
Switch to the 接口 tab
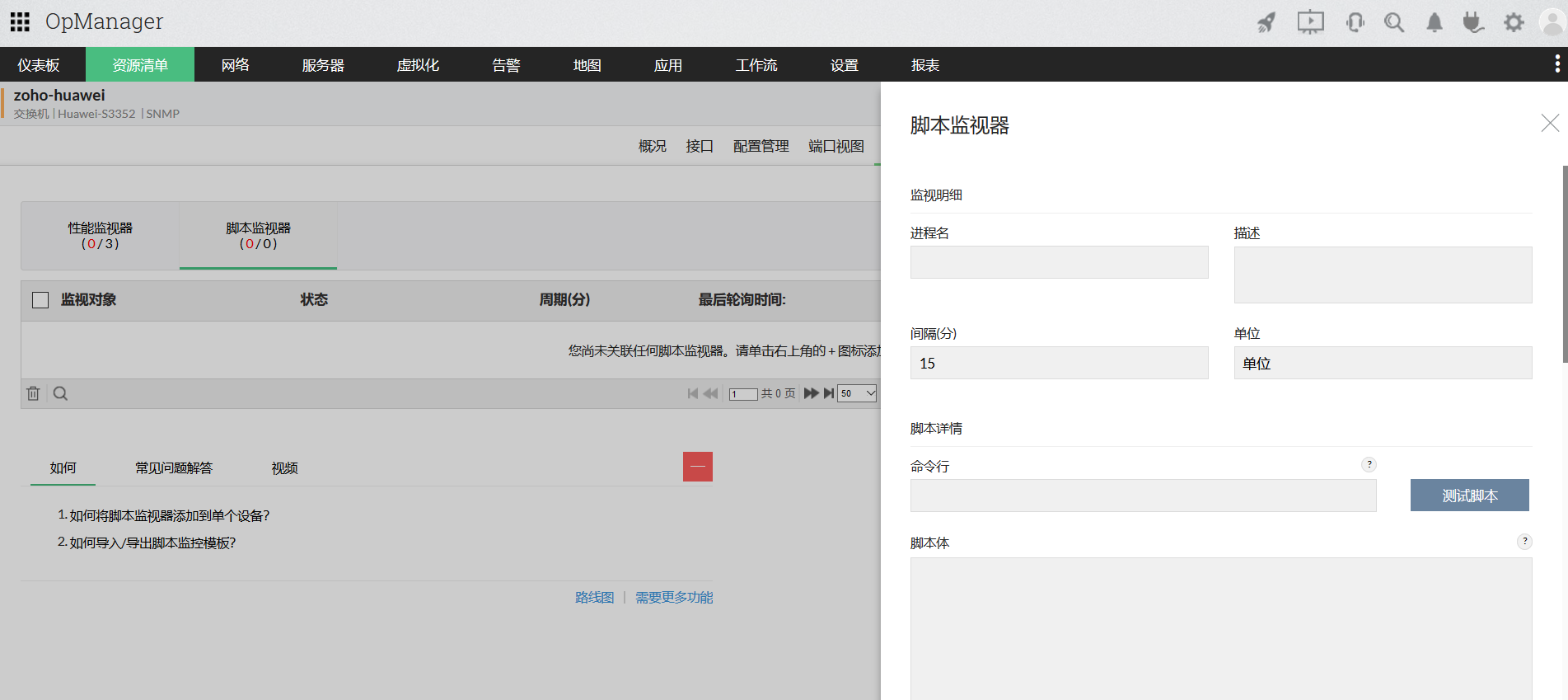tap(700, 146)
